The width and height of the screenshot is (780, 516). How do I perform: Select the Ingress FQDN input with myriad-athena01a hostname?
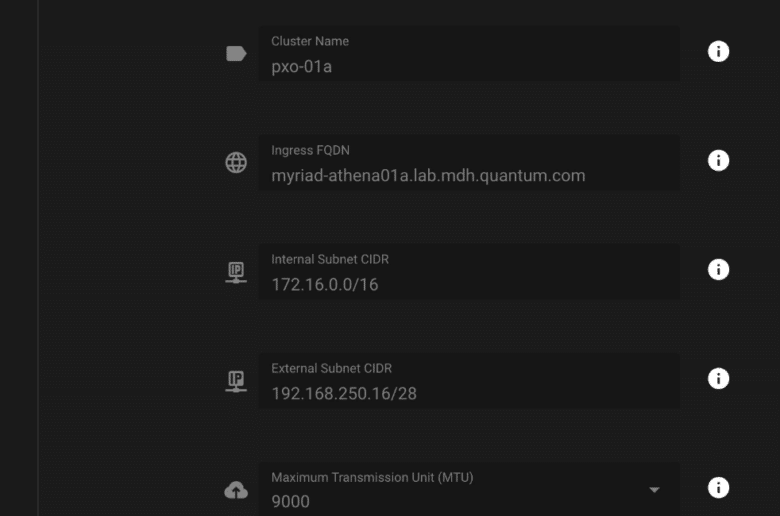click(x=469, y=163)
